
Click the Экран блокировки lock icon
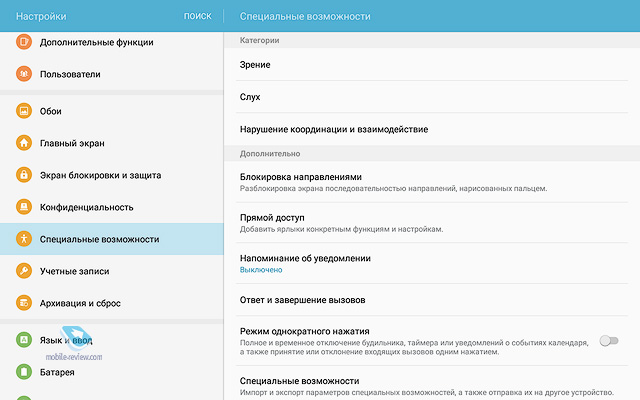coord(24,175)
